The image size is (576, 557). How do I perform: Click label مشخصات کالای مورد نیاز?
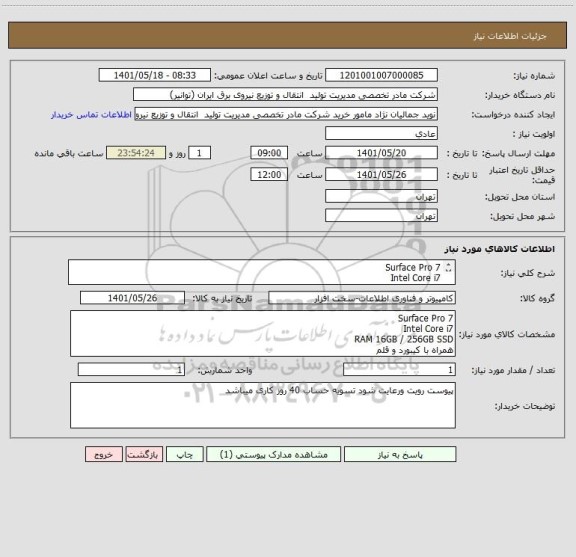pyautogui.click(x=507, y=334)
